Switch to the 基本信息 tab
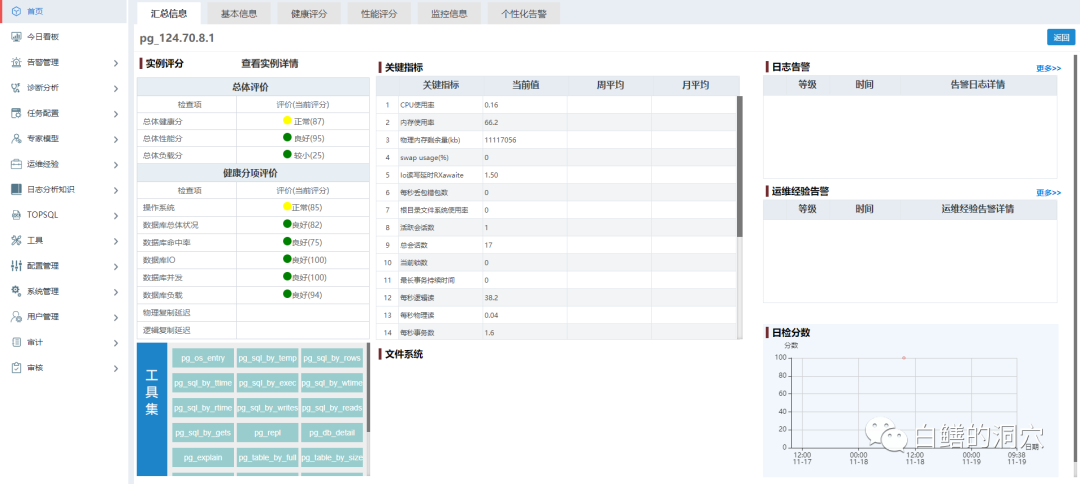This screenshot has height=484, width=1080. [x=238, y=13]
